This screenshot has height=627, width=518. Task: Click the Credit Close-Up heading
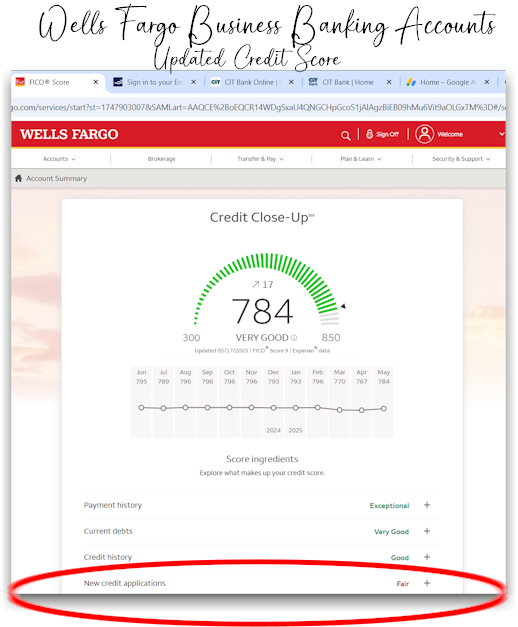click(x=262, y=218)
